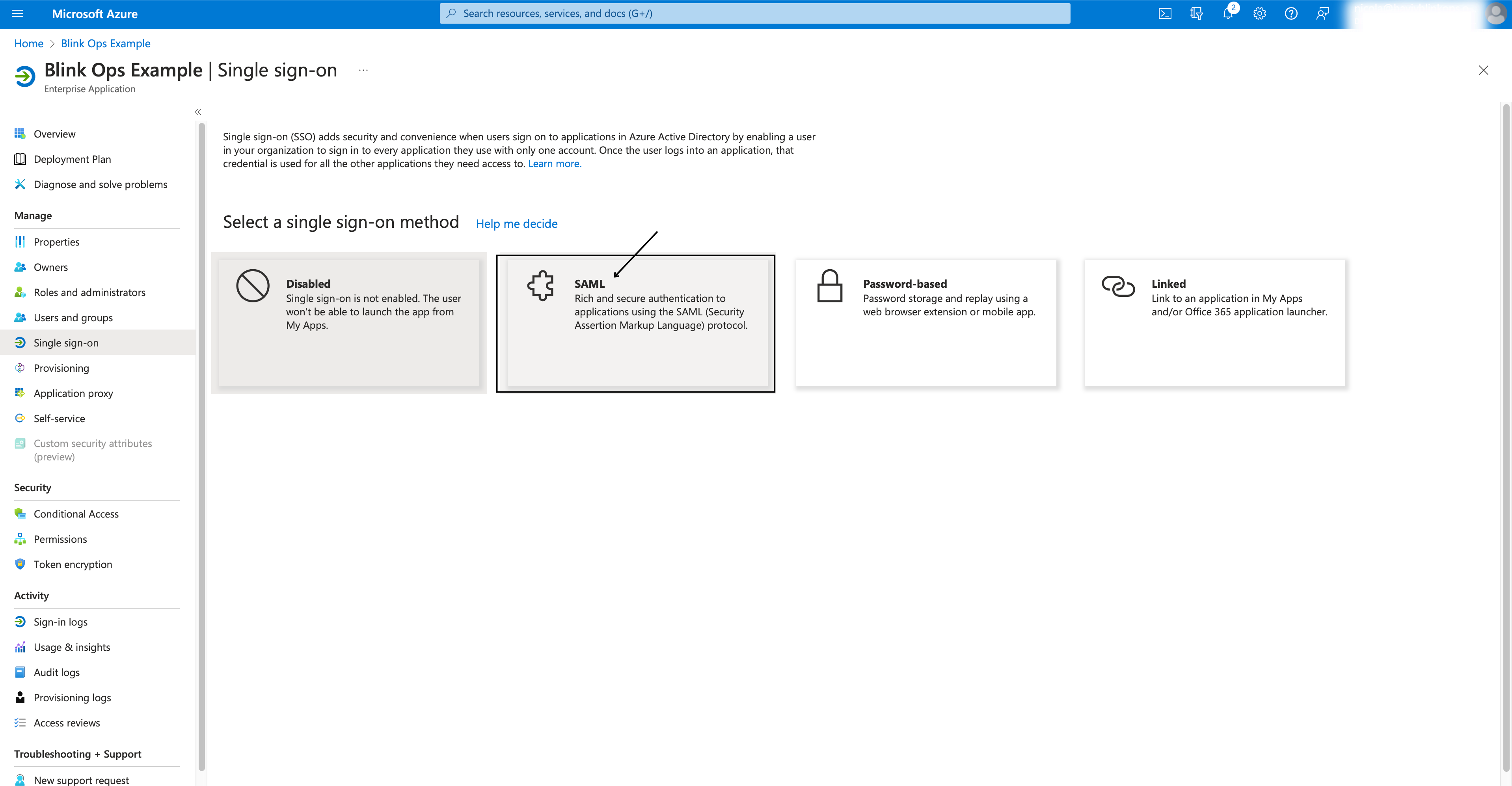
Task: Open the notifications bell
Action: 1228,13
